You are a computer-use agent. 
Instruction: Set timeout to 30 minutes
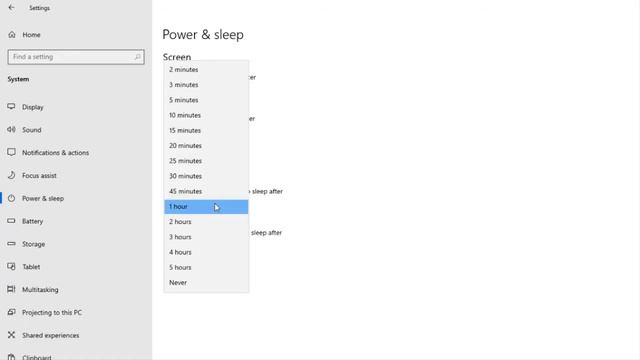pos(206,176)
